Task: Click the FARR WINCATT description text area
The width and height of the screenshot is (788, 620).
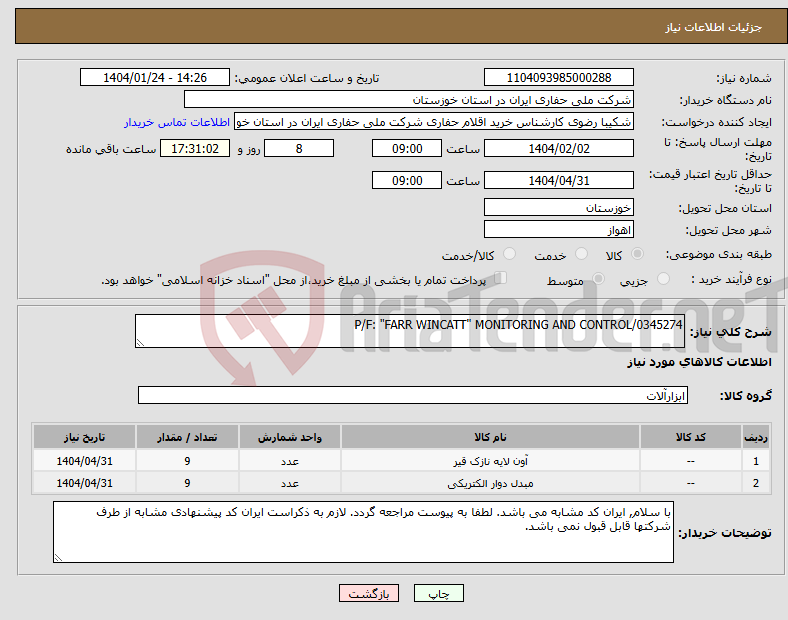Action: coord(410,331)
